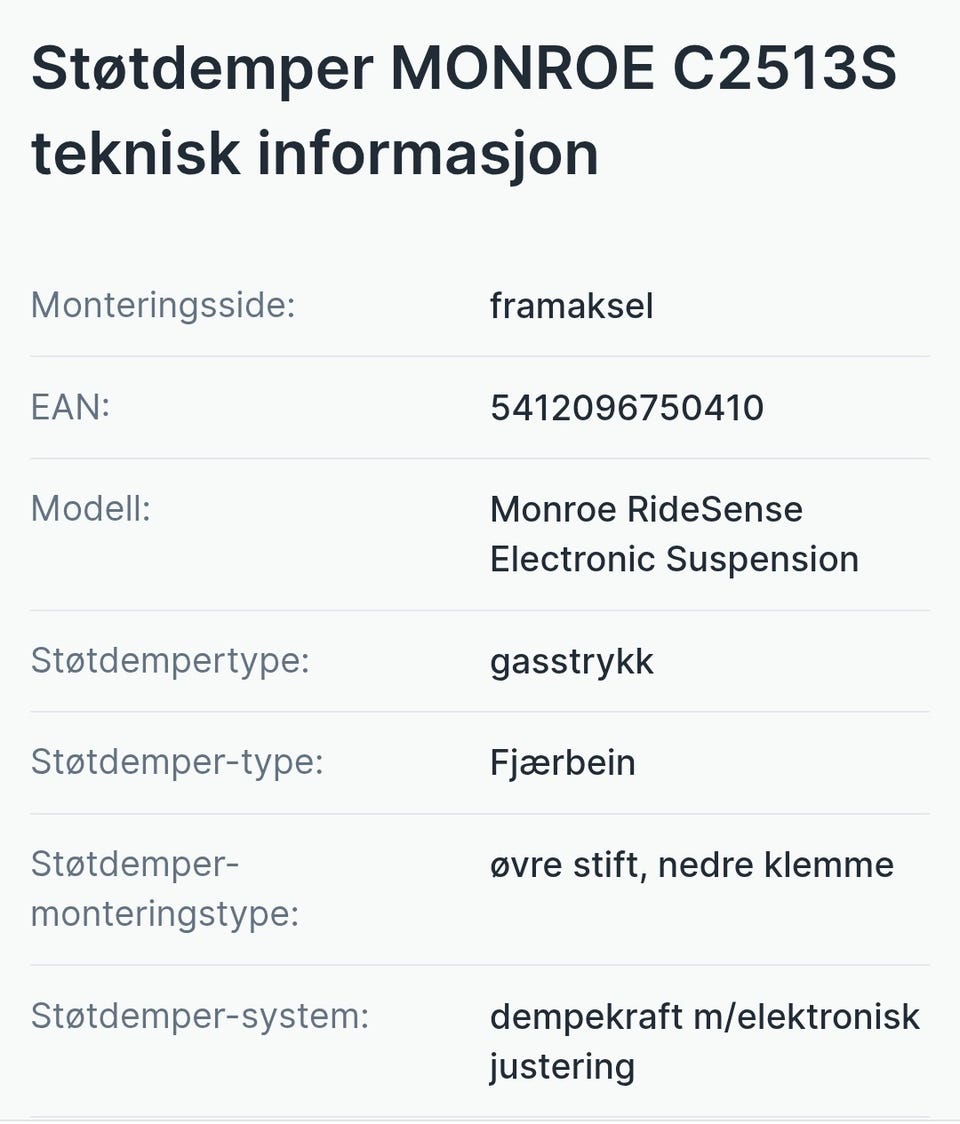This screenshot has width=960, height=1124.
Task: Select part number C2513S in the title
Action: 784,70
